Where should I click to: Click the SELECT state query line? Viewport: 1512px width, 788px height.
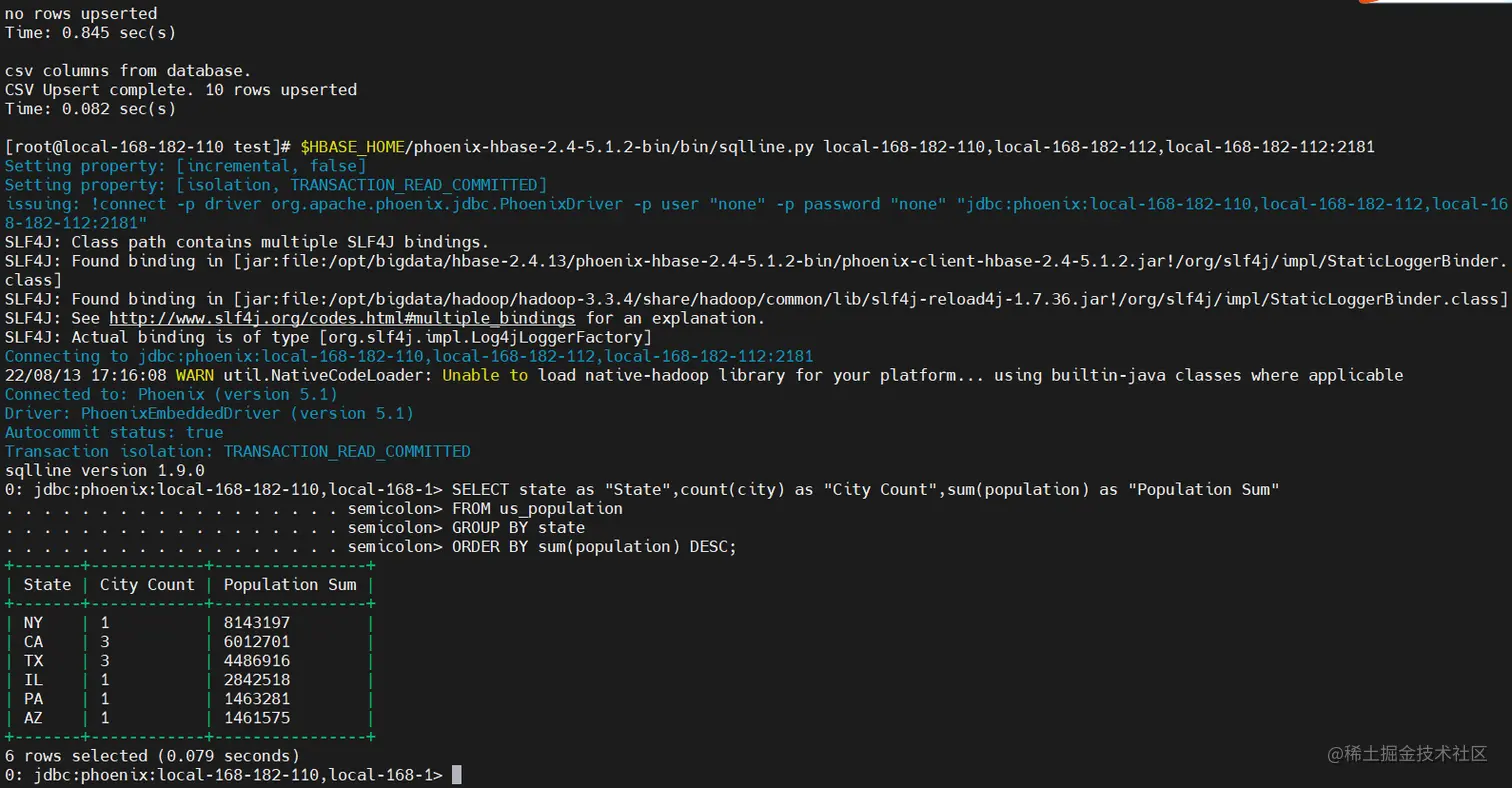(x=642, y=489)
